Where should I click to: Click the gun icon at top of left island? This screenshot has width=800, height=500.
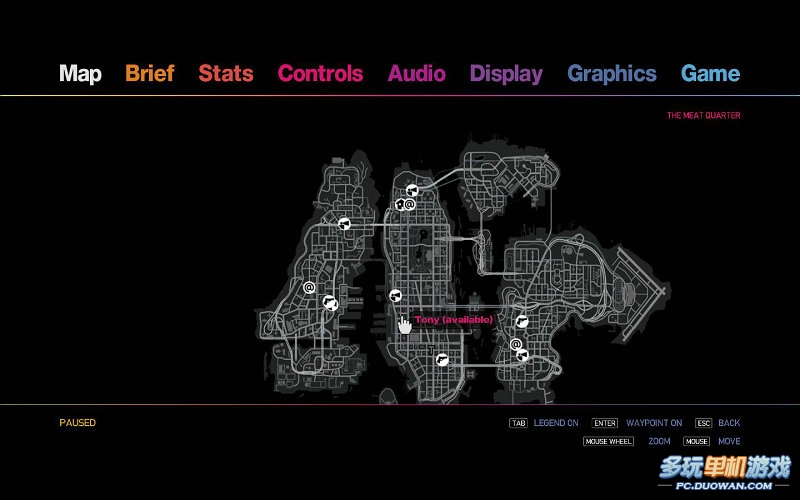pyautogui.click(x=344, y=224)
